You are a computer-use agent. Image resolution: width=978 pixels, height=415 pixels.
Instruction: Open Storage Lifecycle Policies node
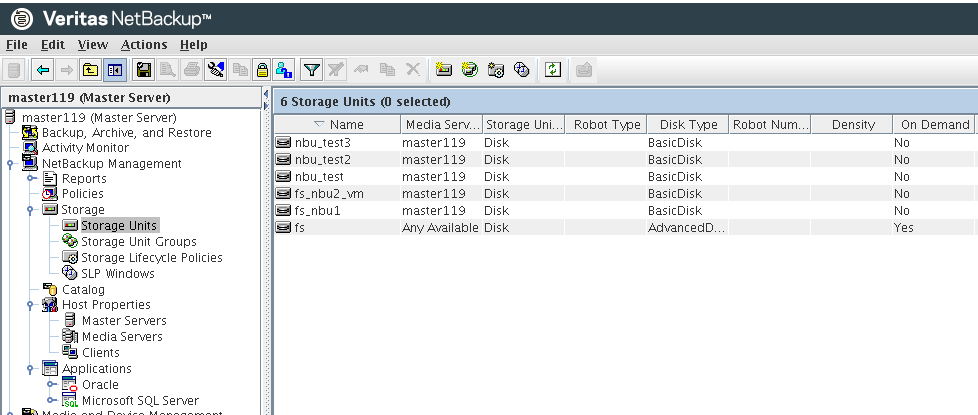click(151, 258)
